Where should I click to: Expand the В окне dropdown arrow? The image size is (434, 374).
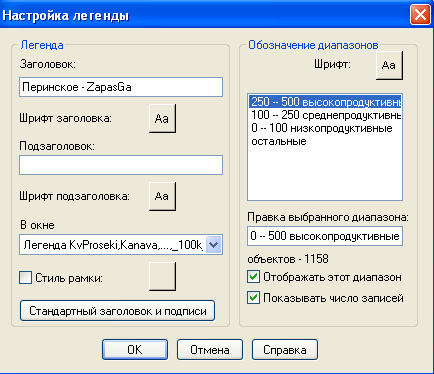click(213, 245)
